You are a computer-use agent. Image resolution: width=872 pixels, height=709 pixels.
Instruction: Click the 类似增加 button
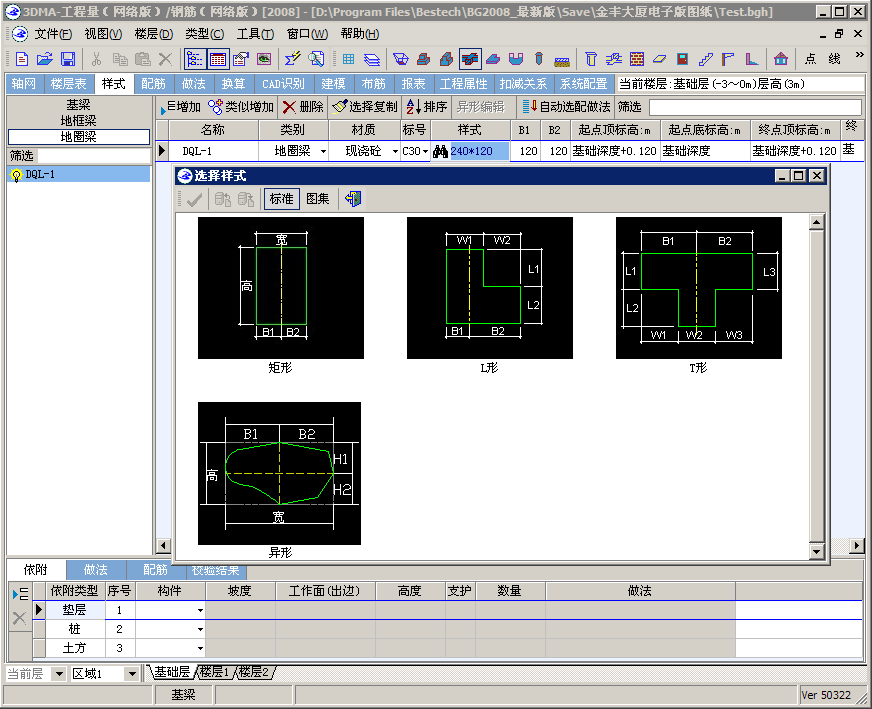click(x=241, y=107)
